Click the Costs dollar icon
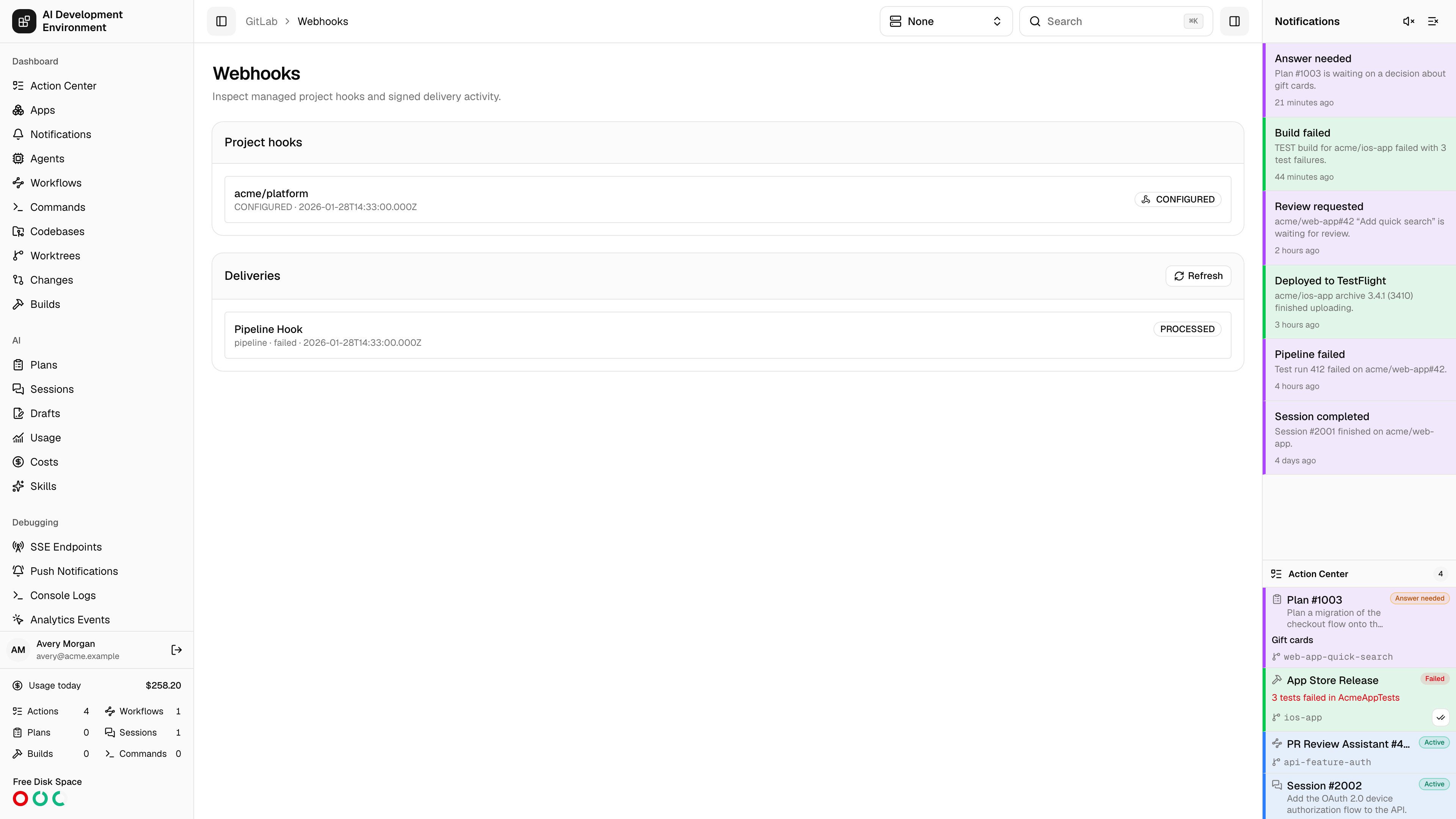 [18, 462]
